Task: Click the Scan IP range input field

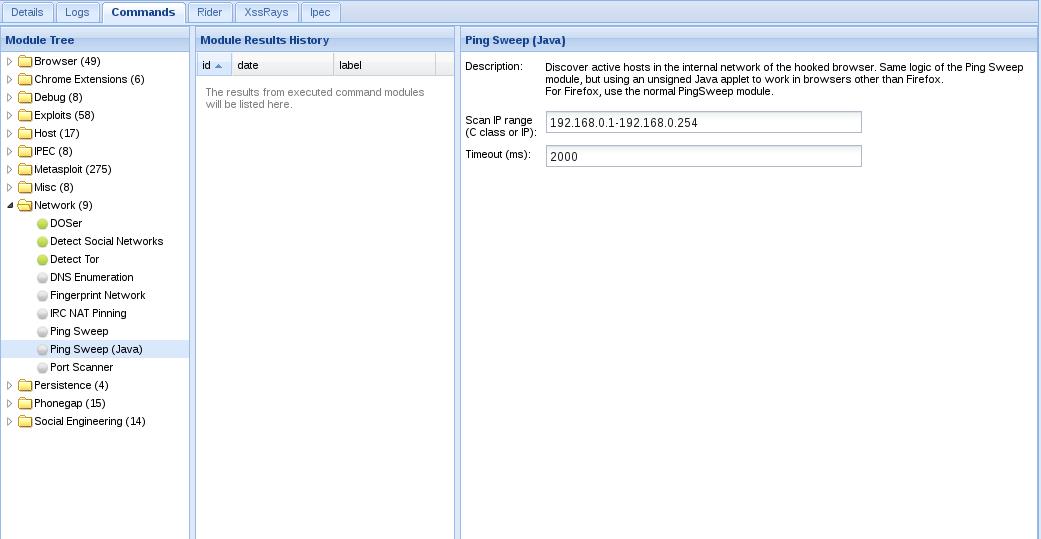Action: [703, 122]
